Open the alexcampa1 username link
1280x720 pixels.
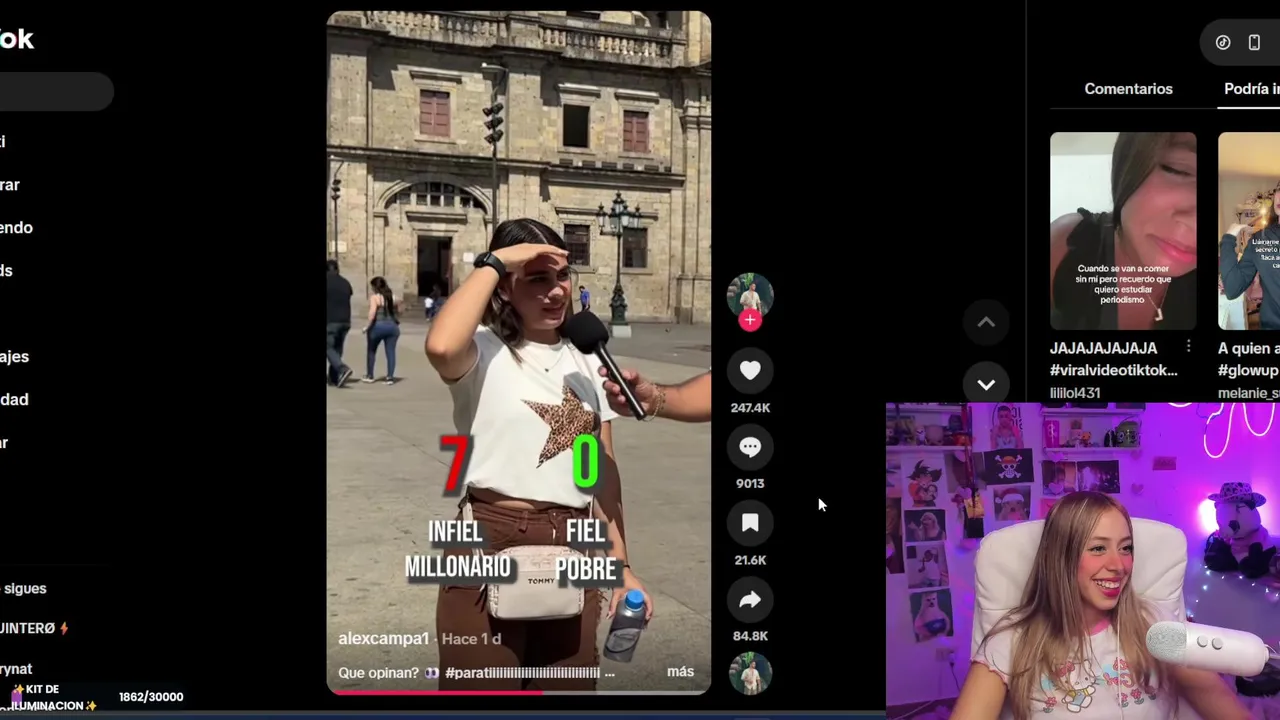[x=383, y=638]
